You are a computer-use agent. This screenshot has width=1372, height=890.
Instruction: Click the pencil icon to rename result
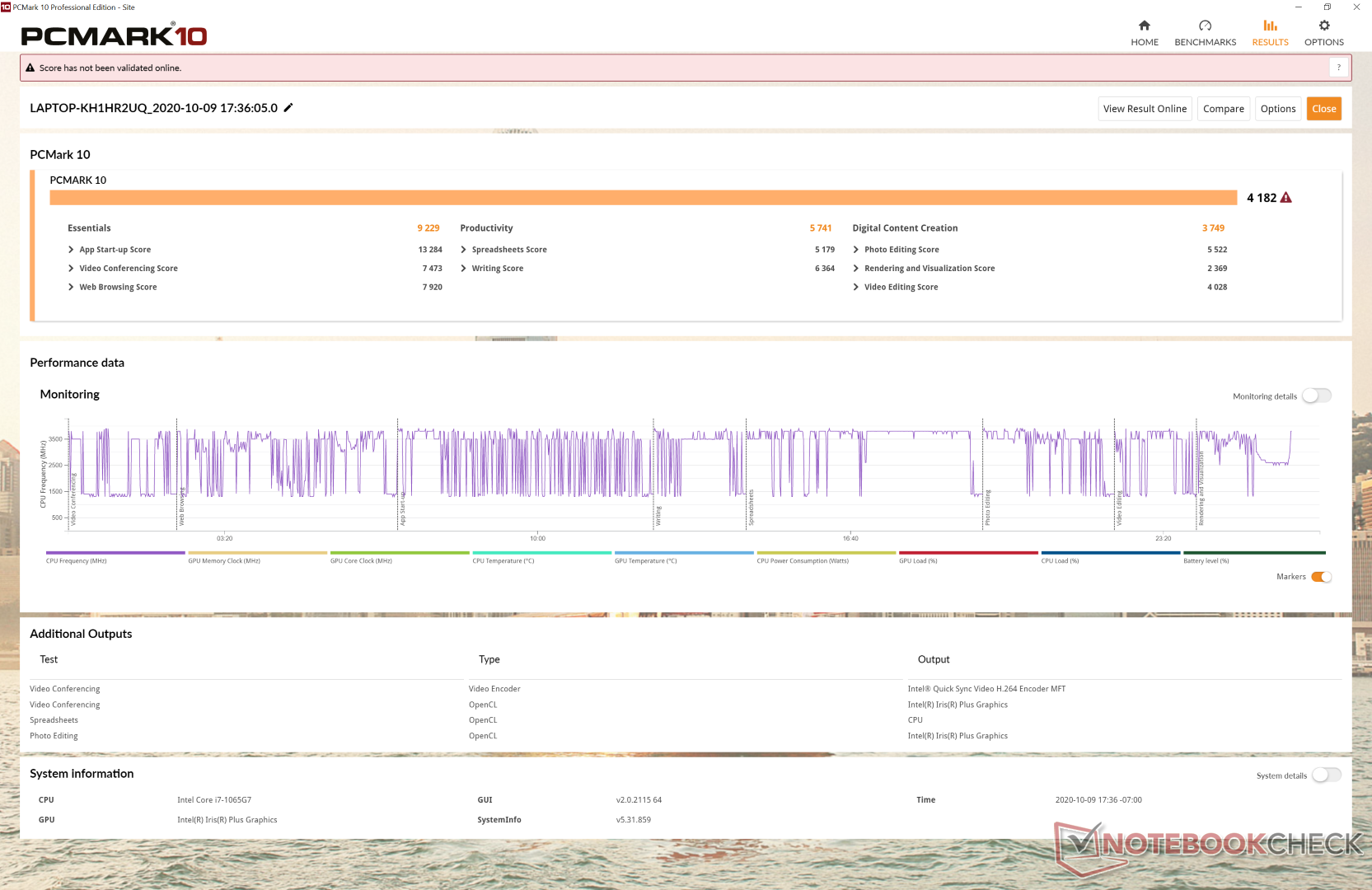(x=288, y=108)
